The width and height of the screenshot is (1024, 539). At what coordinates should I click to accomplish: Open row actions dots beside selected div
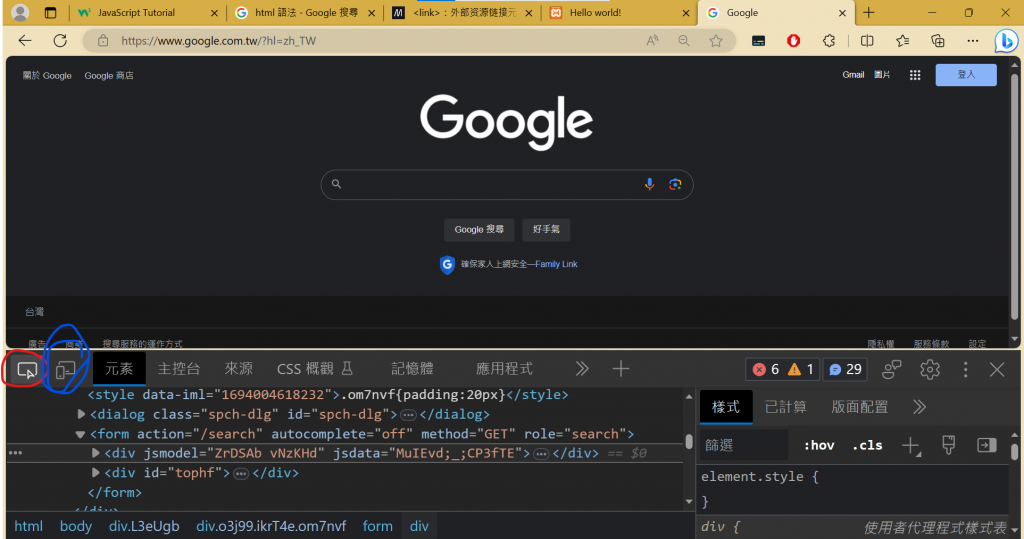(16, 453)
